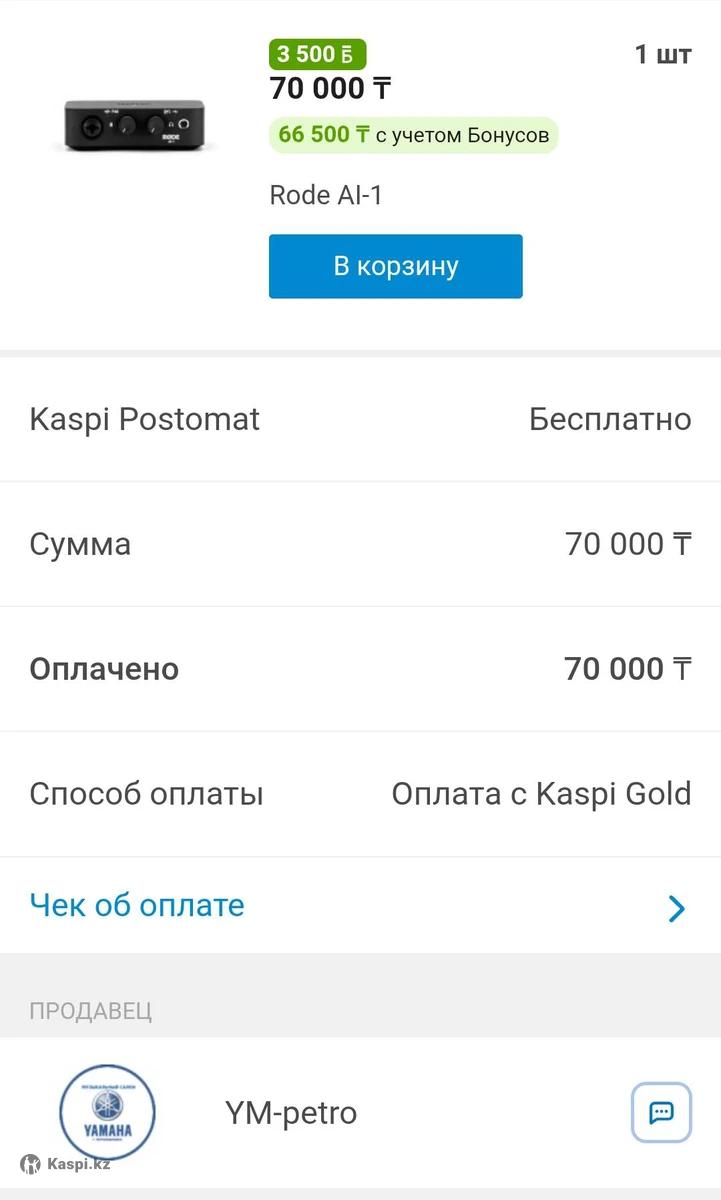Tap the green 3 500 bonus badge
The width and height of the screenshot is (721, 1200).
317,54
